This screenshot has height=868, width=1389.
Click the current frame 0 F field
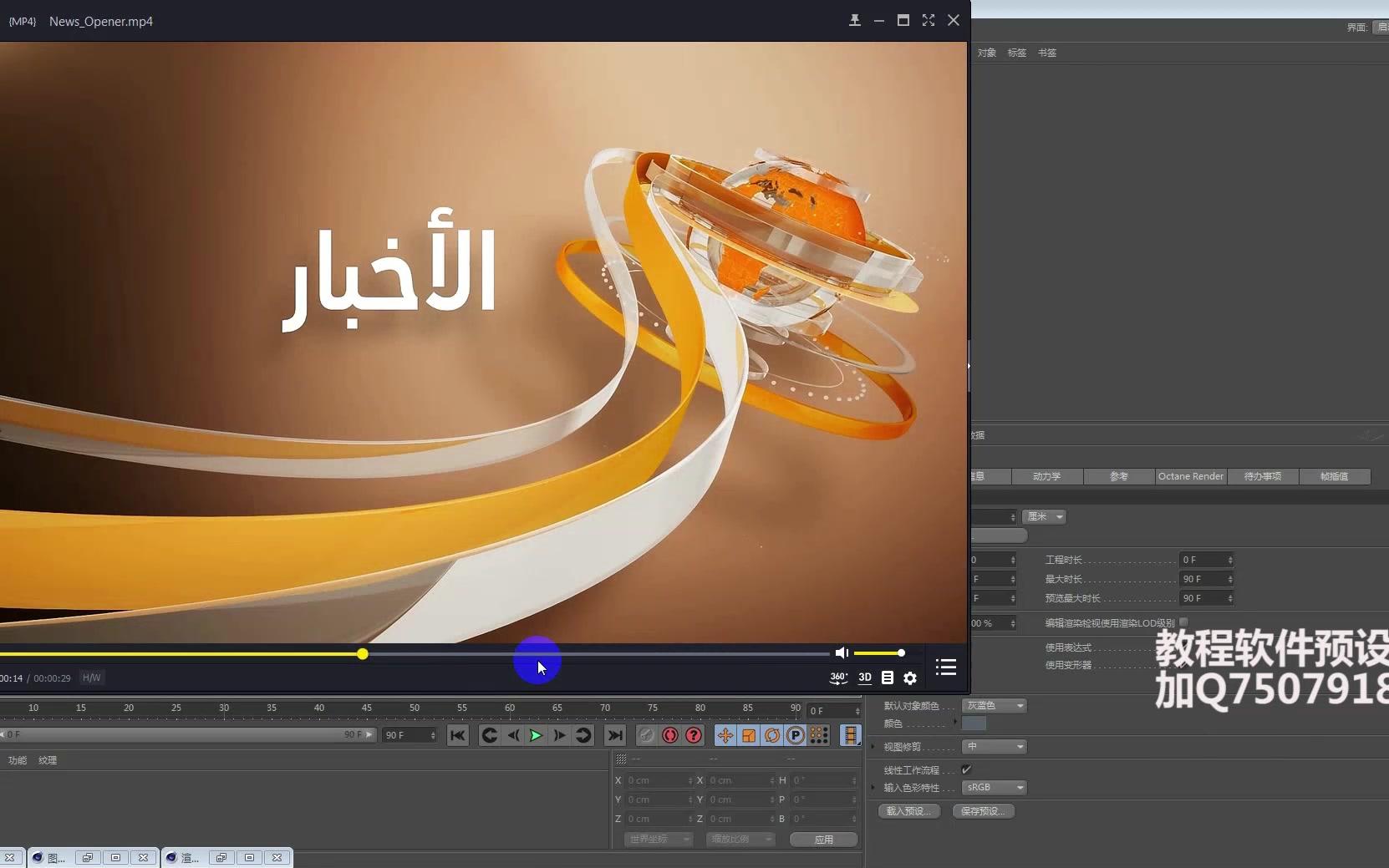tap(834, 711)
